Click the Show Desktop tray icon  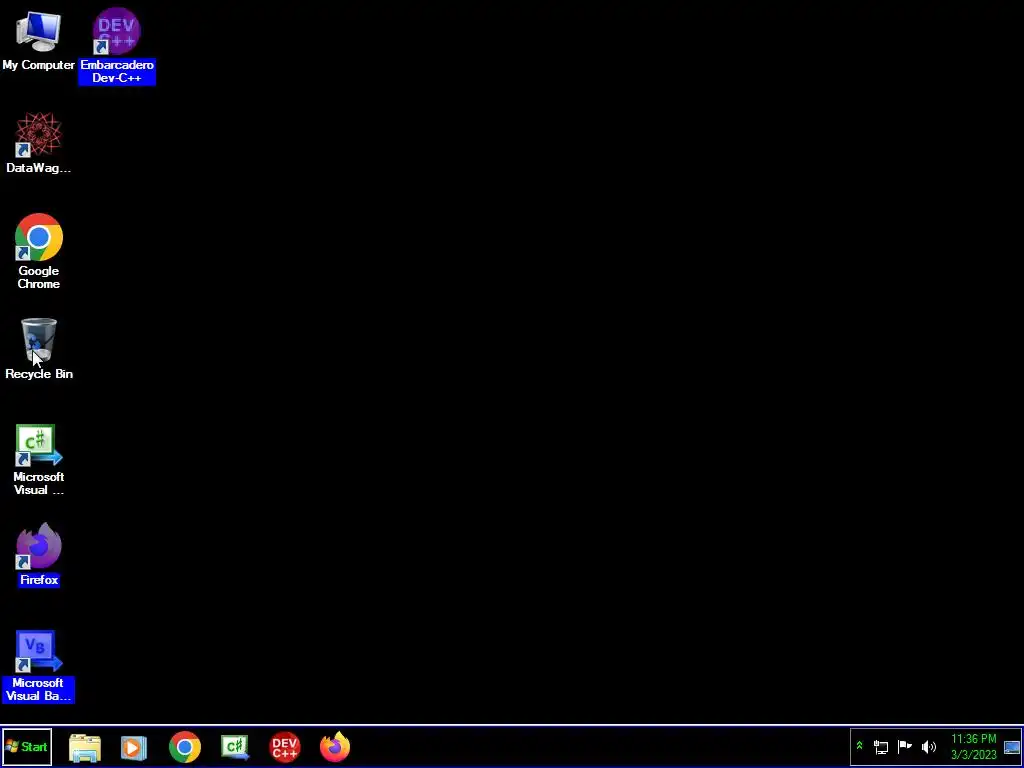coord(1012,747)
